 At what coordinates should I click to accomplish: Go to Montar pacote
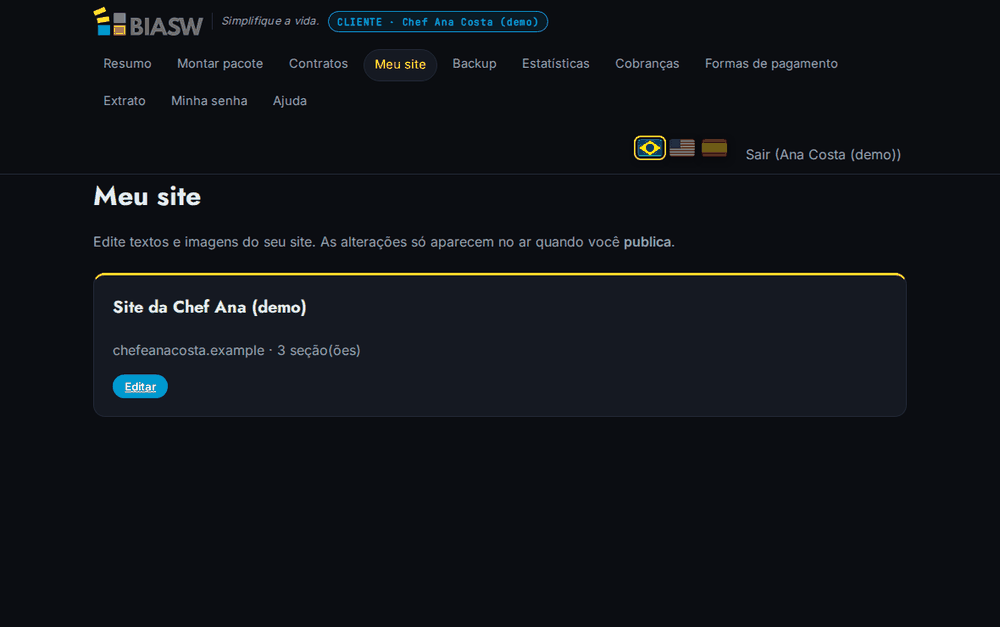coord(220,64)
